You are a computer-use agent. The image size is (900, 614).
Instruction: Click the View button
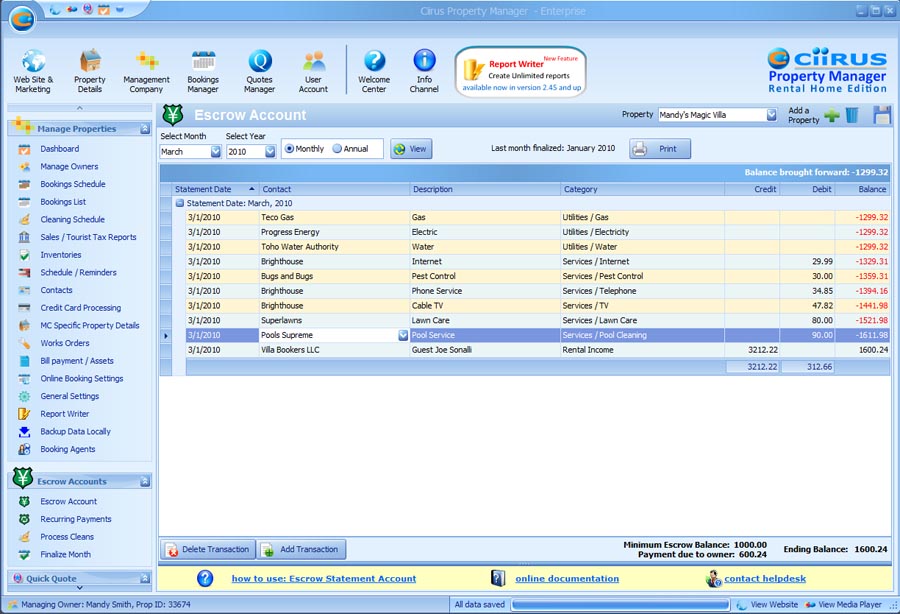[411, 149]
